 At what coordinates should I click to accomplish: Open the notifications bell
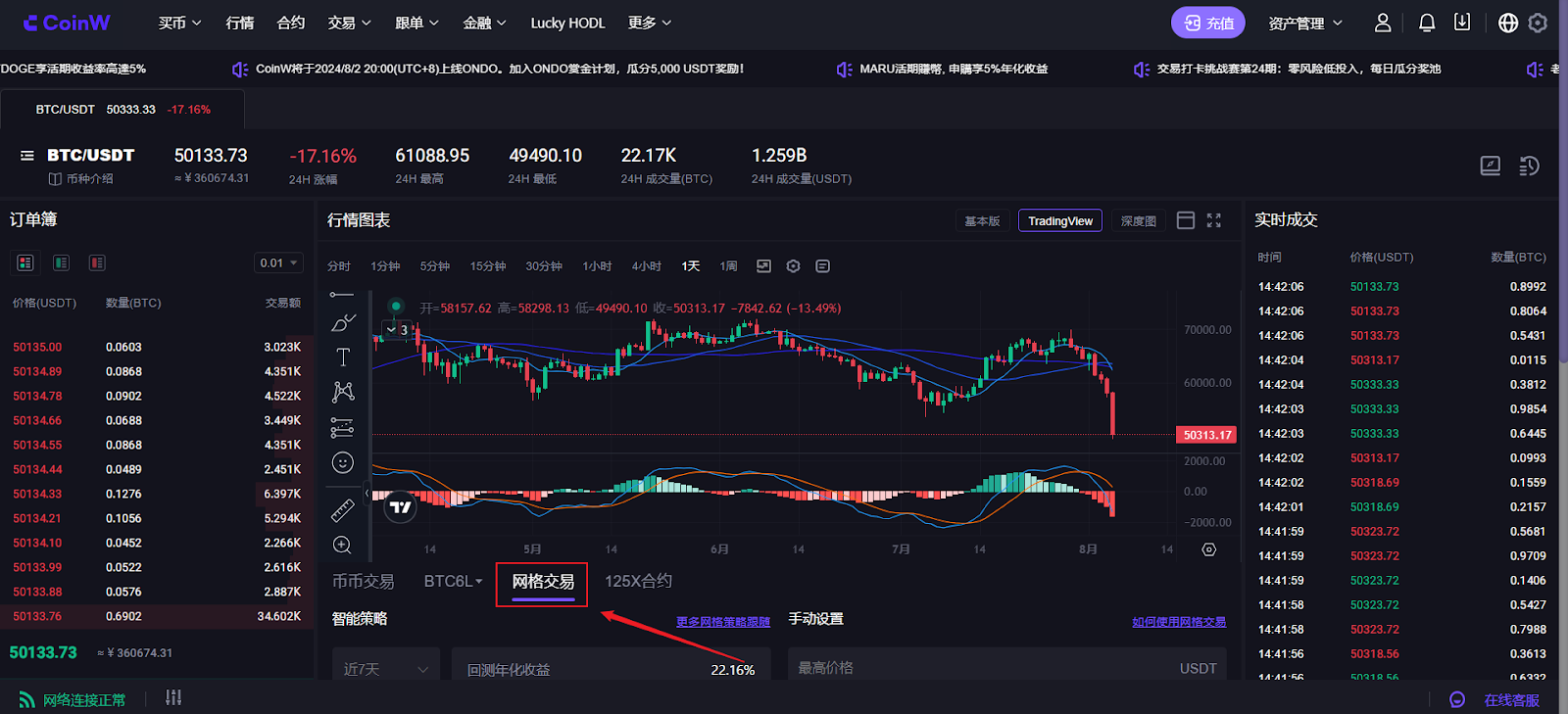(x=1427, y=23)
